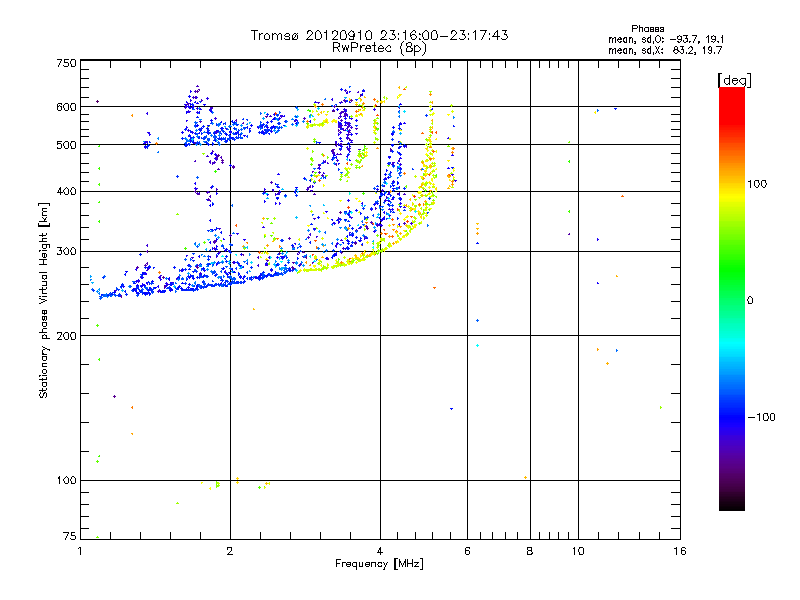Click the y-axis tick label '100'
This screenshot has height=600, width=800.
(66, 481)
